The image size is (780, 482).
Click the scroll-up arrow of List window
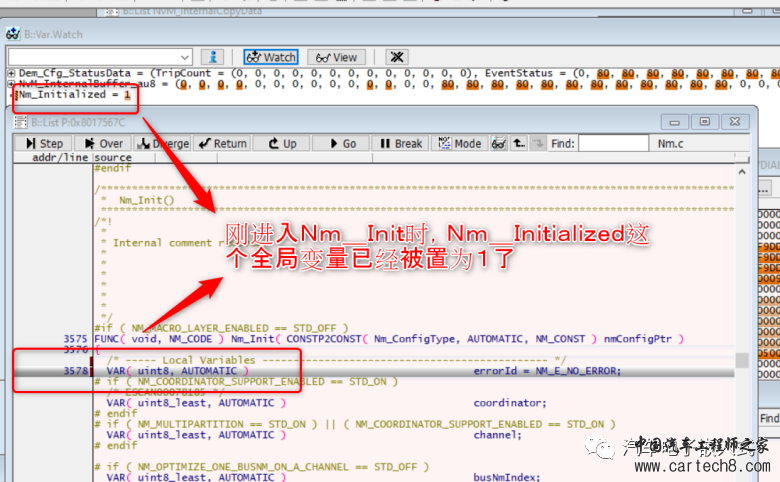(742, 172)
